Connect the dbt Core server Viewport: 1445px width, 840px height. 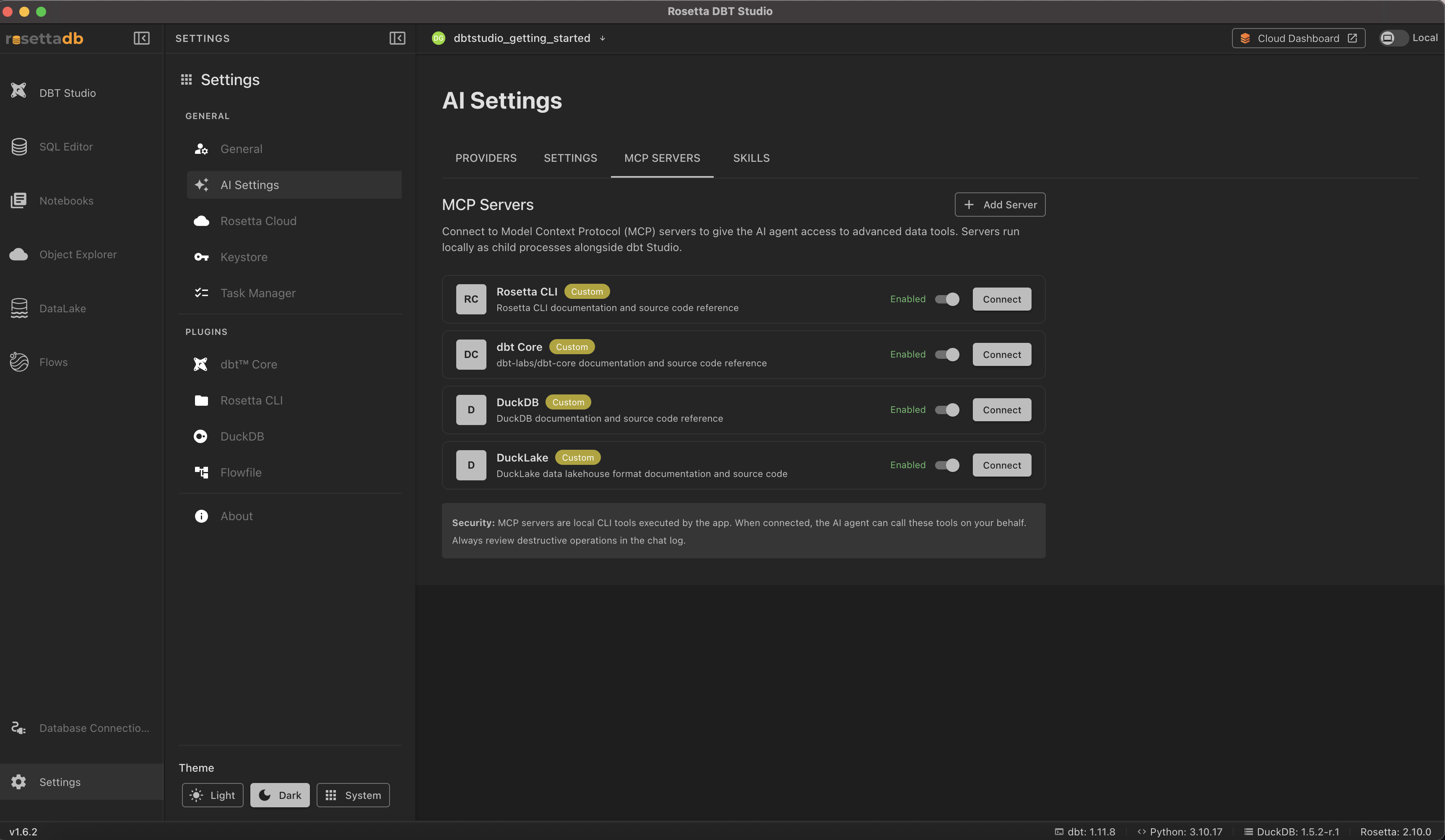[x=1002, y=355]
